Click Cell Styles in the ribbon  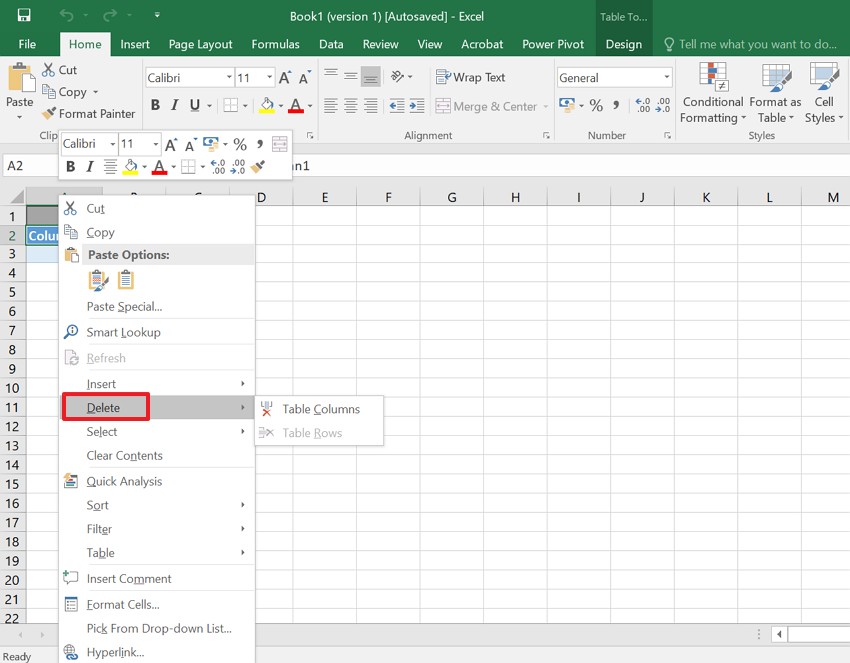click(x=823, y=93)
